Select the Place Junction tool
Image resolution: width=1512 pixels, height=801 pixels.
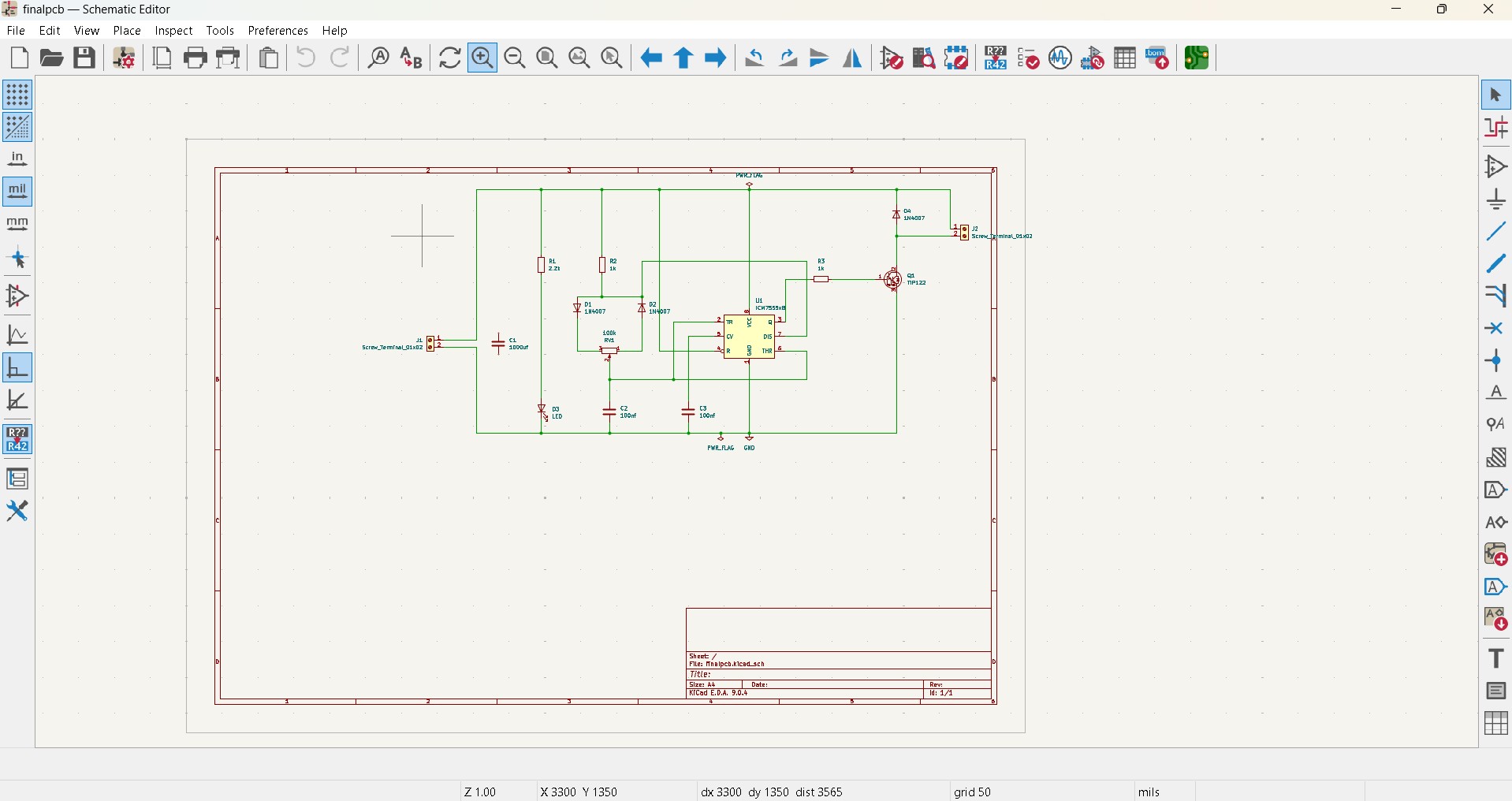[x=1495, y=361]
